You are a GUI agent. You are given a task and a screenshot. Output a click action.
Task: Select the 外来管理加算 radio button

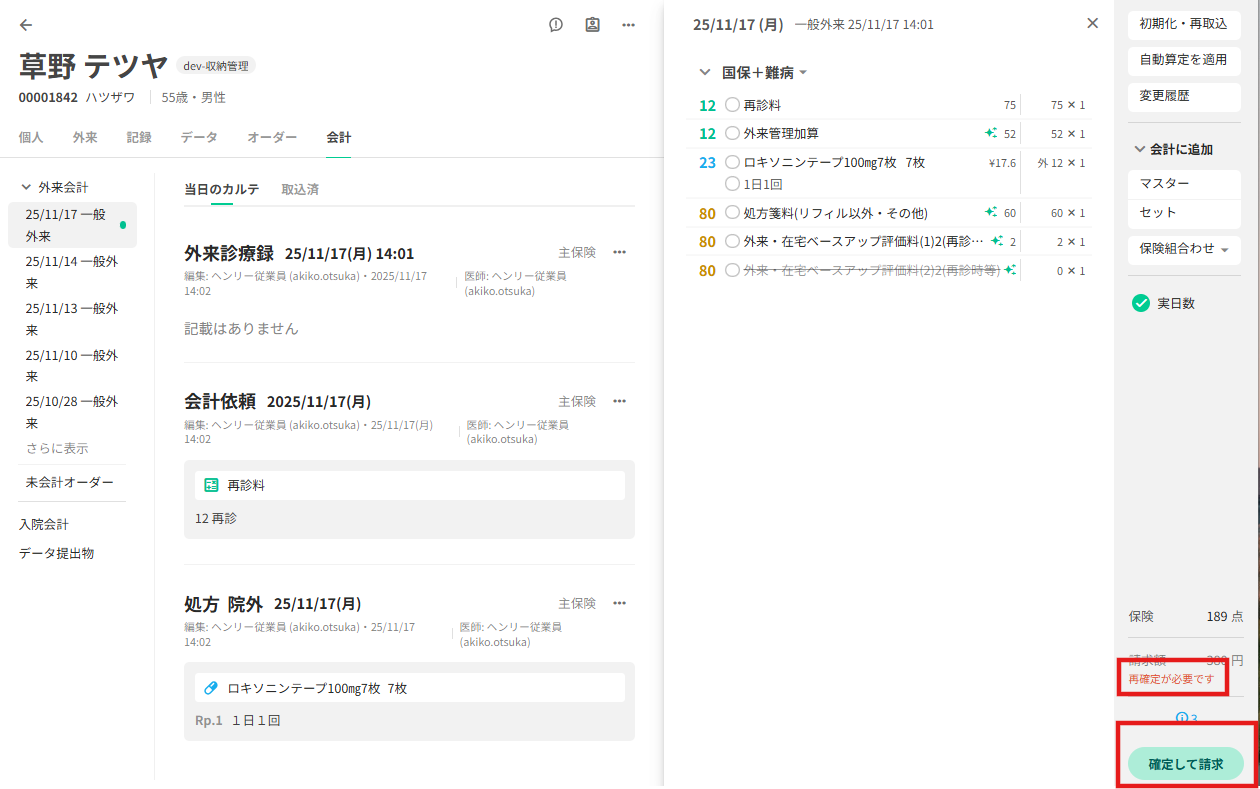(x=733, y=133)
